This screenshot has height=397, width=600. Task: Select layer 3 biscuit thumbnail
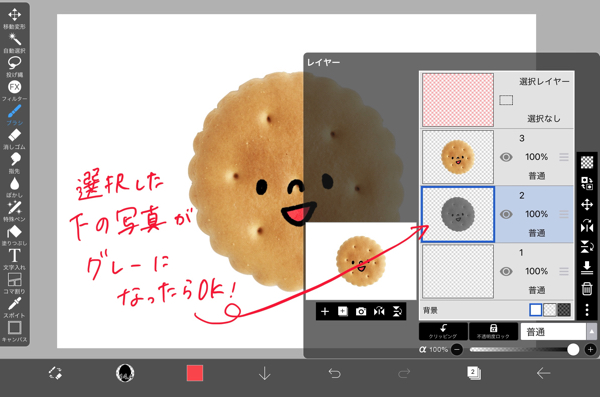pyautogui.click(x=458, y=157)
